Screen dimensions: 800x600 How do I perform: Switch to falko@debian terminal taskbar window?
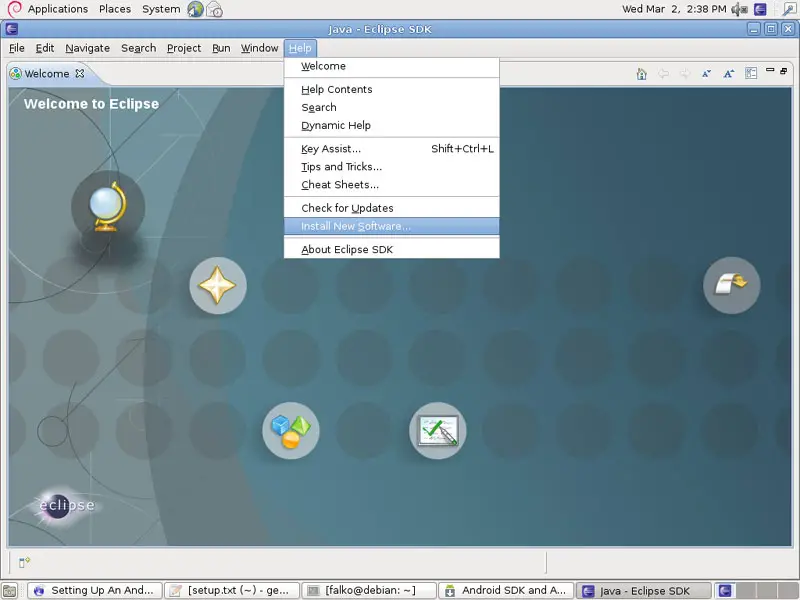click(x=369, y=591)
